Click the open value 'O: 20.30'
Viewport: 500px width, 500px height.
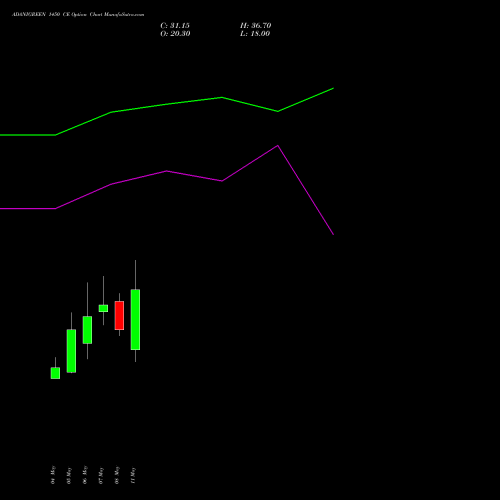pos(175,34)
